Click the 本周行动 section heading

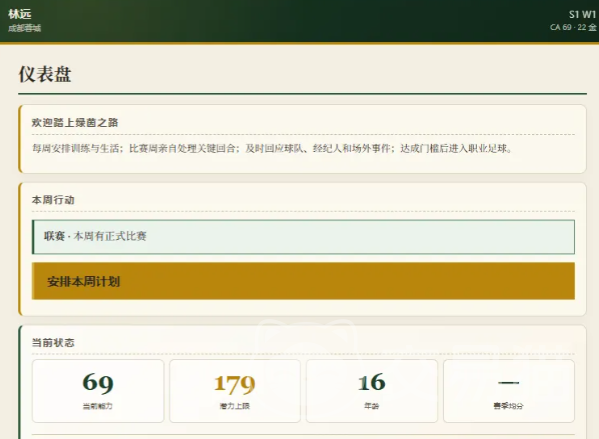point(53,200)
